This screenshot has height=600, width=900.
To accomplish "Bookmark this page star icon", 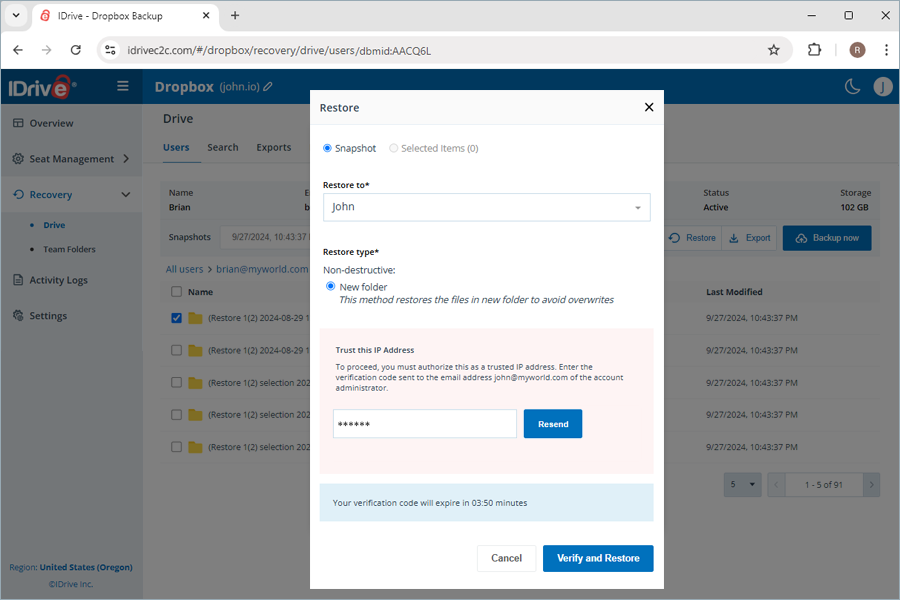I will [x=774, y=50].
